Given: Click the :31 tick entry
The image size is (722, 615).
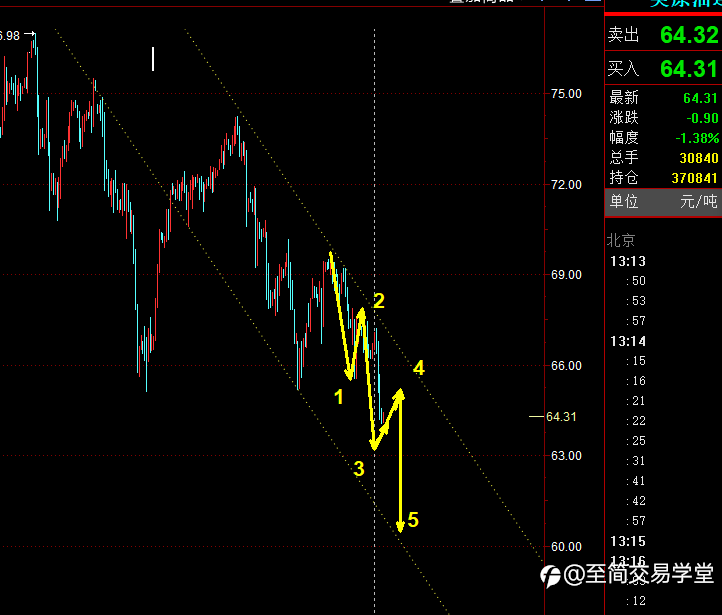Looking at the screenshot, I should [x=636, y=461].
